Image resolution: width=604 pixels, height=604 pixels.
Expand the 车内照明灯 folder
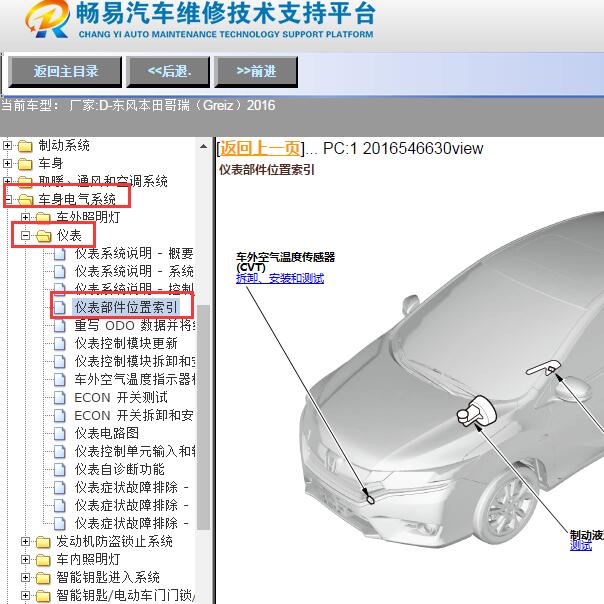(25, 559)
